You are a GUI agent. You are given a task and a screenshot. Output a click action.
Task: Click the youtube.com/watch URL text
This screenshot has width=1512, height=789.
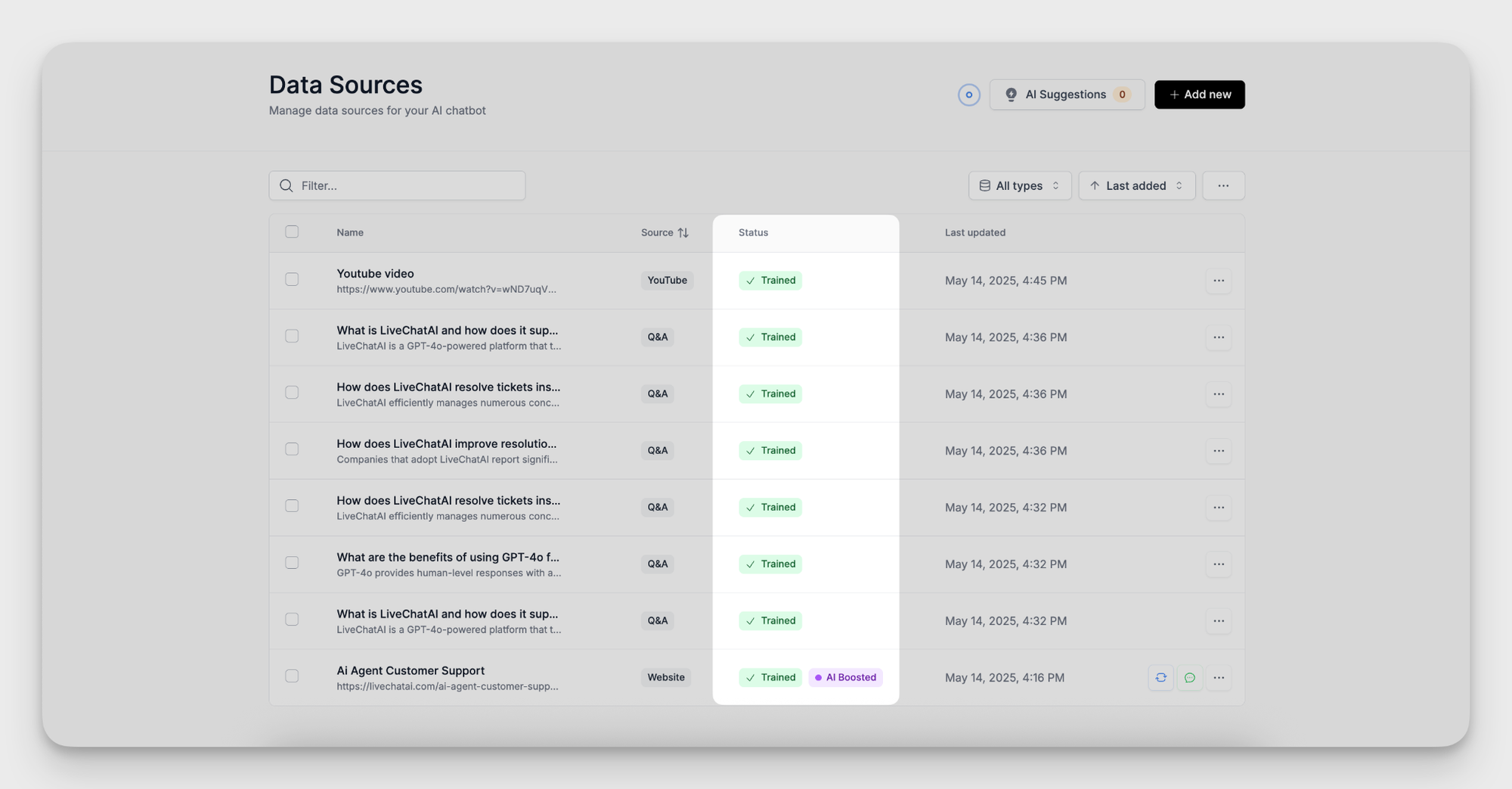click(446, 290)
